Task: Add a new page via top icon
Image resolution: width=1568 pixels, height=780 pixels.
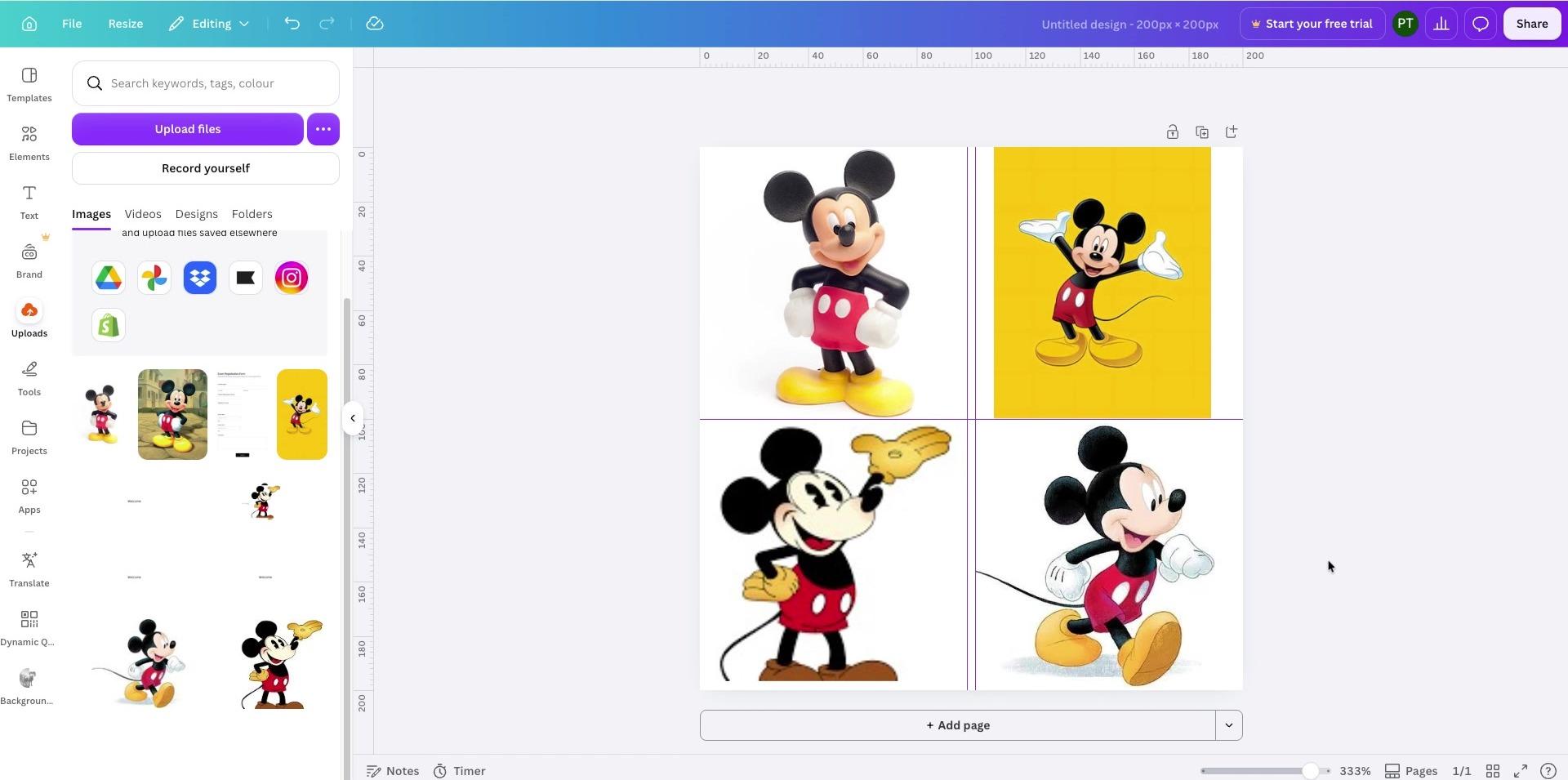Action: pos(1231,131)
